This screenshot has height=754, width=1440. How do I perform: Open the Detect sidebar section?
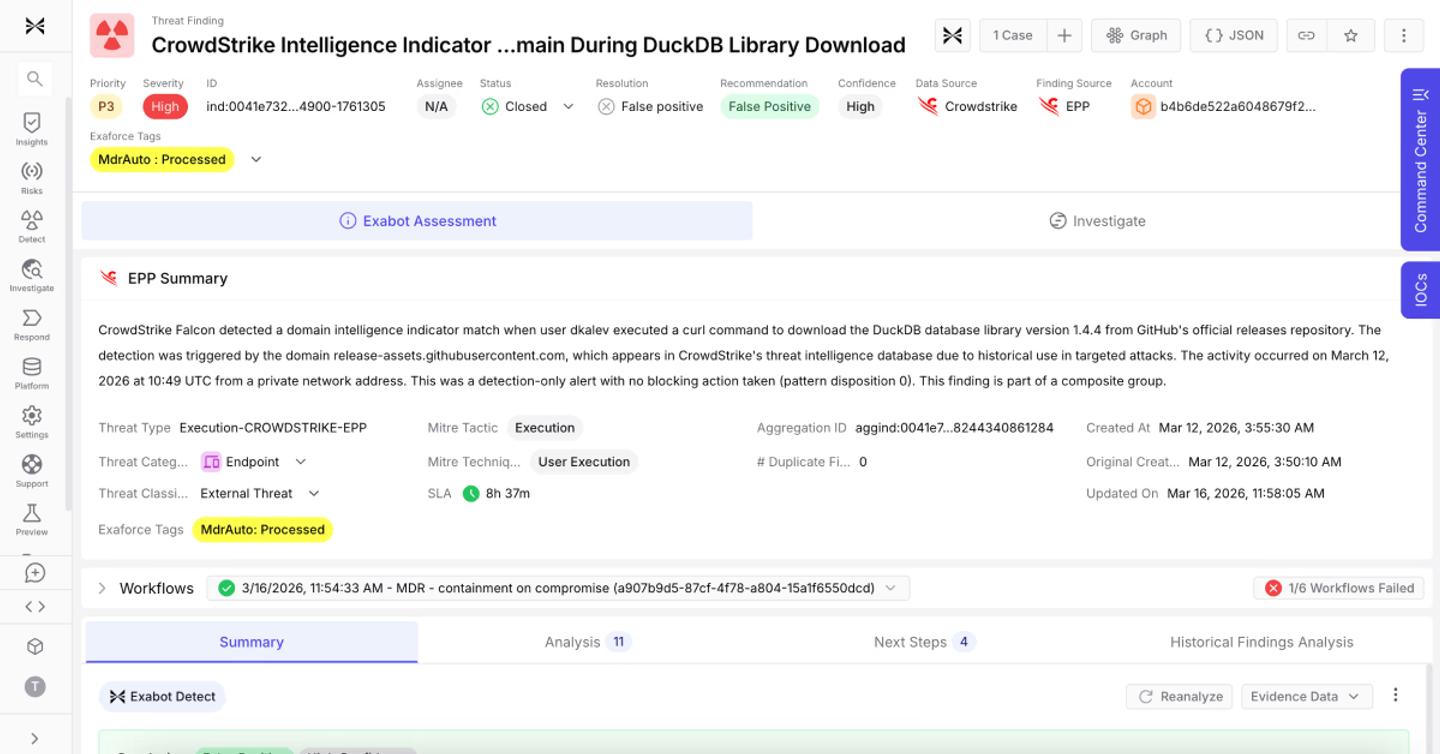pos(32,226)
